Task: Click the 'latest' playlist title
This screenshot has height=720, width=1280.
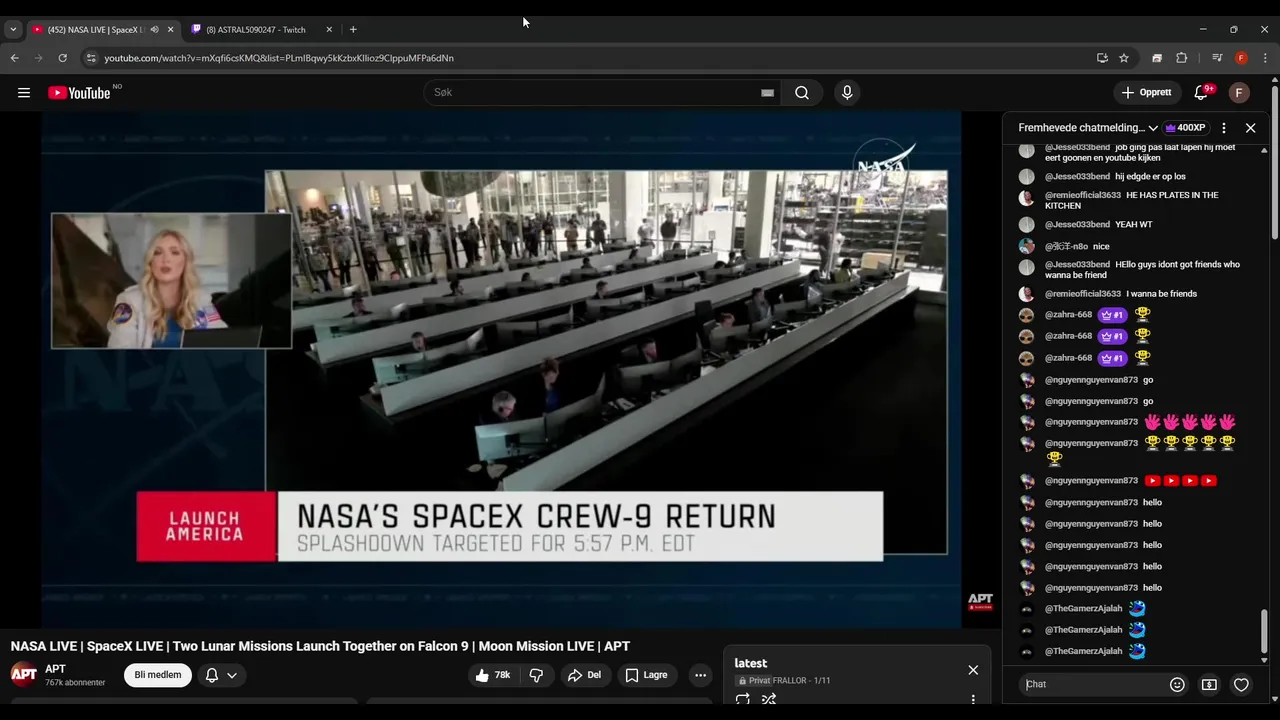Action: (x=751, y=663)
